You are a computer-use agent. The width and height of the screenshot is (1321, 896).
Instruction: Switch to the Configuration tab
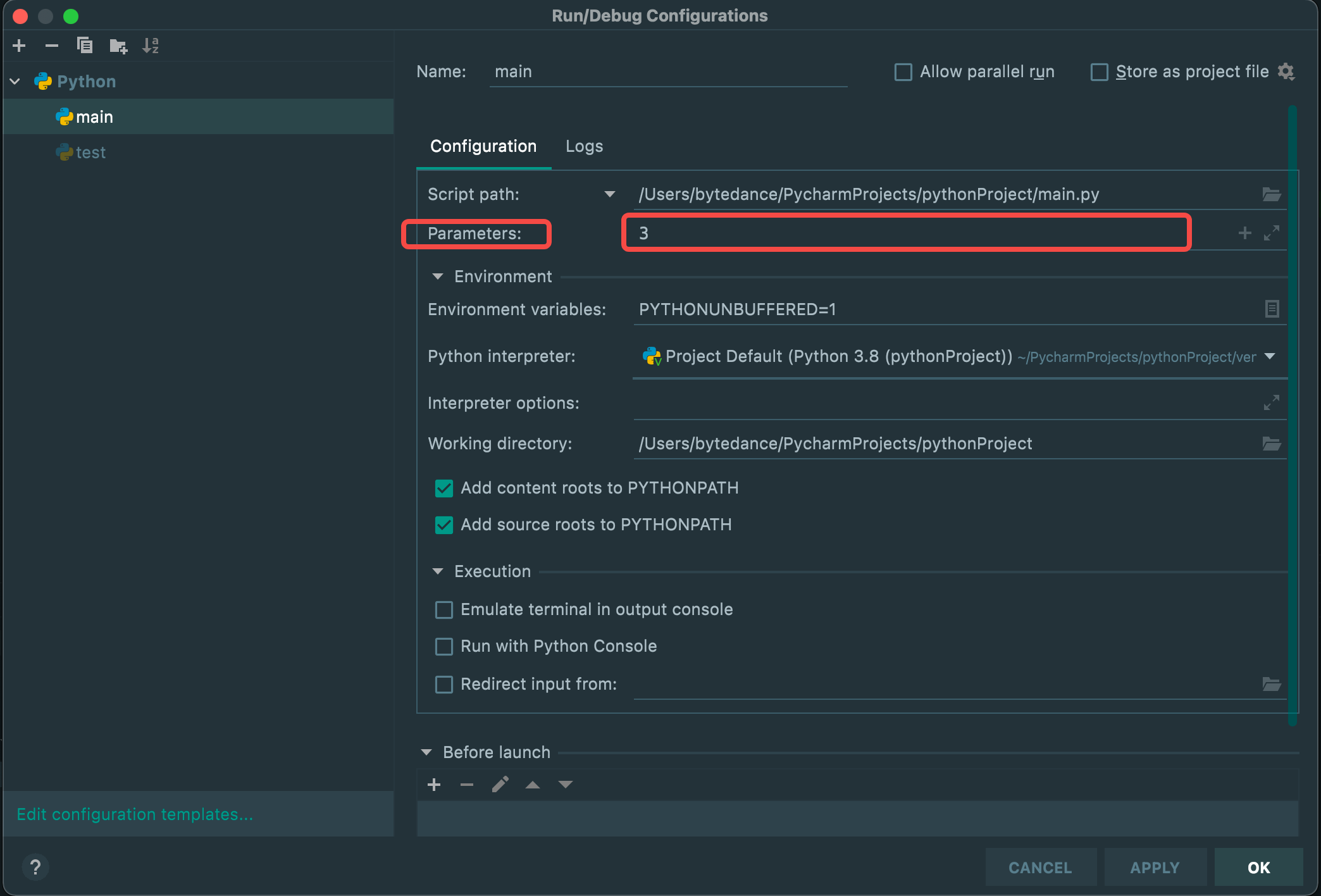tap(483, 146)
